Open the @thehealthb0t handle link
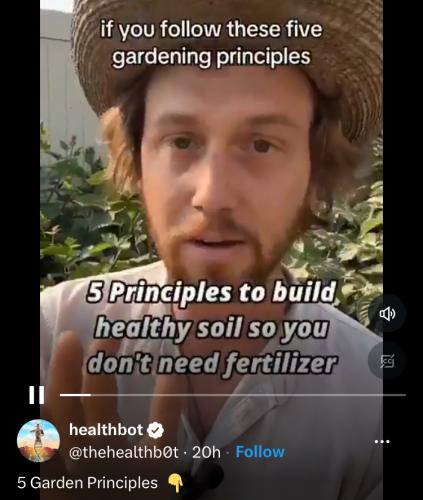Screen dimensions: 423x500 [124, 452]
